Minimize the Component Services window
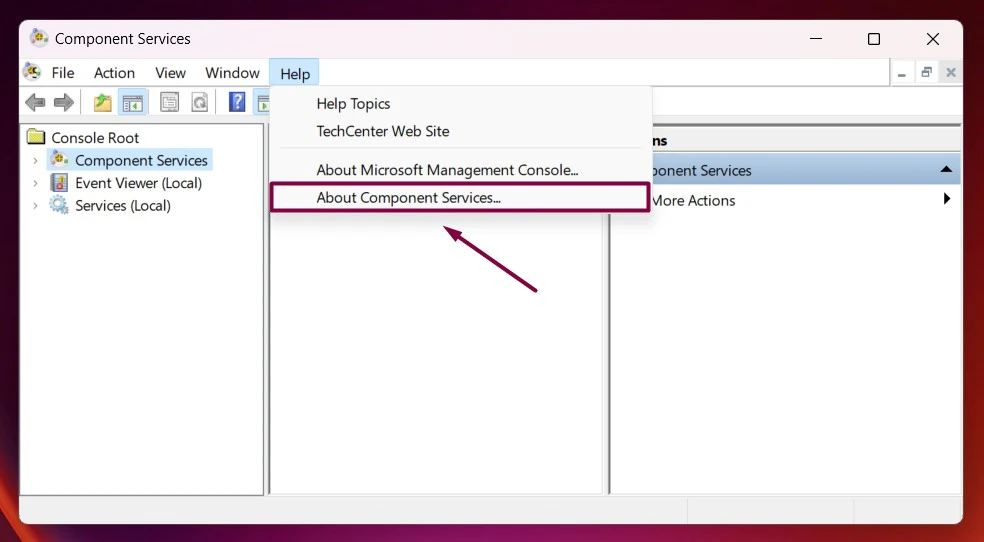This screenshot has height=542, width=984. click(x=816, y=39)
